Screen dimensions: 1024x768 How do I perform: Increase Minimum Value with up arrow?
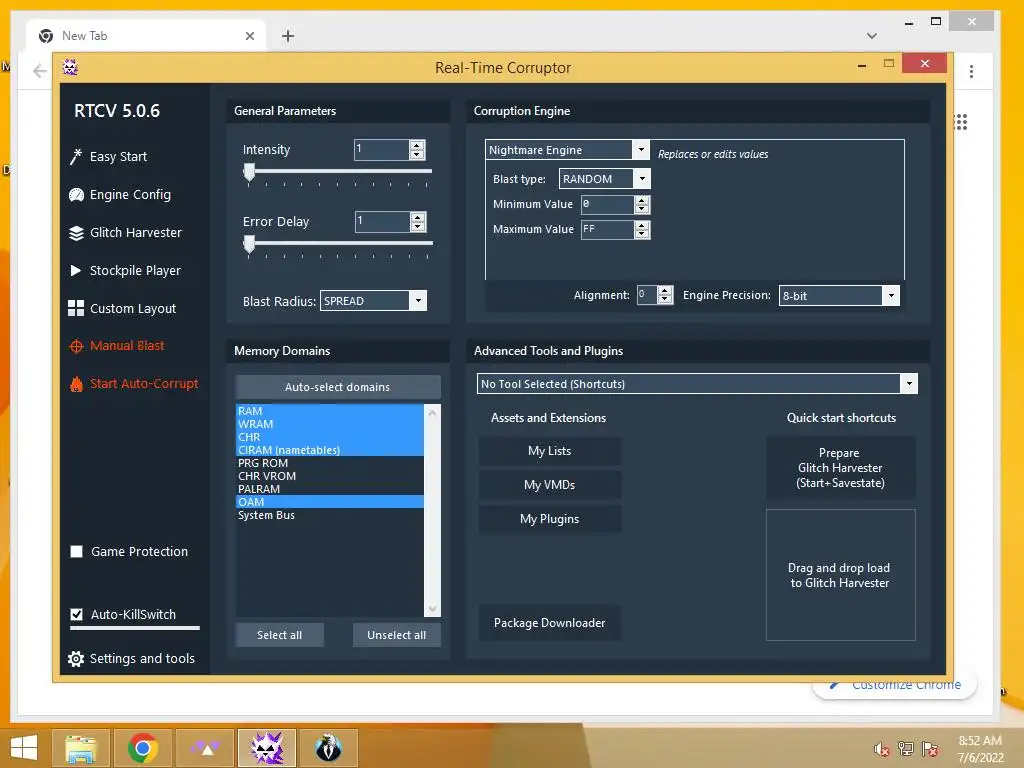pyautogui.click(x=642, y=200)
